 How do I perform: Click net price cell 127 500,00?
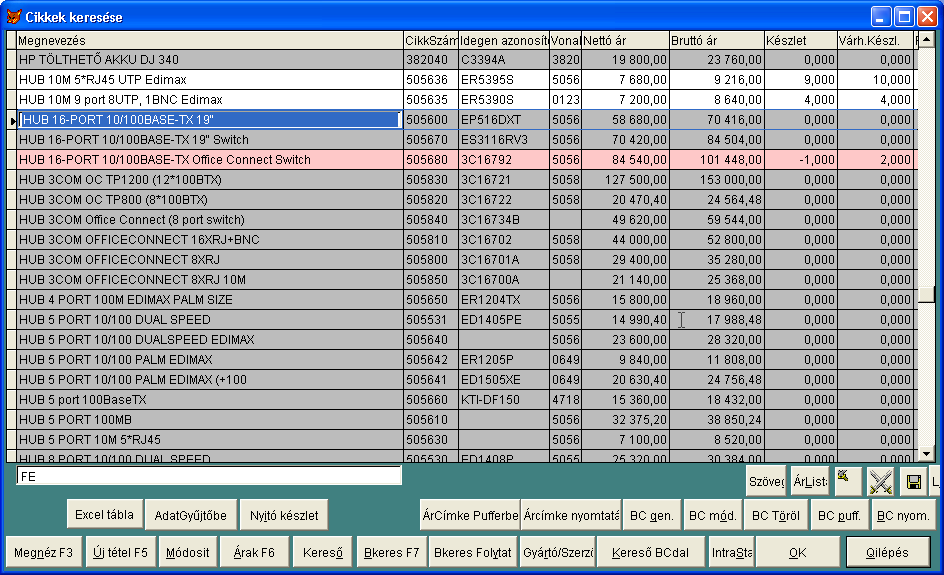click(x=626, y=179)
